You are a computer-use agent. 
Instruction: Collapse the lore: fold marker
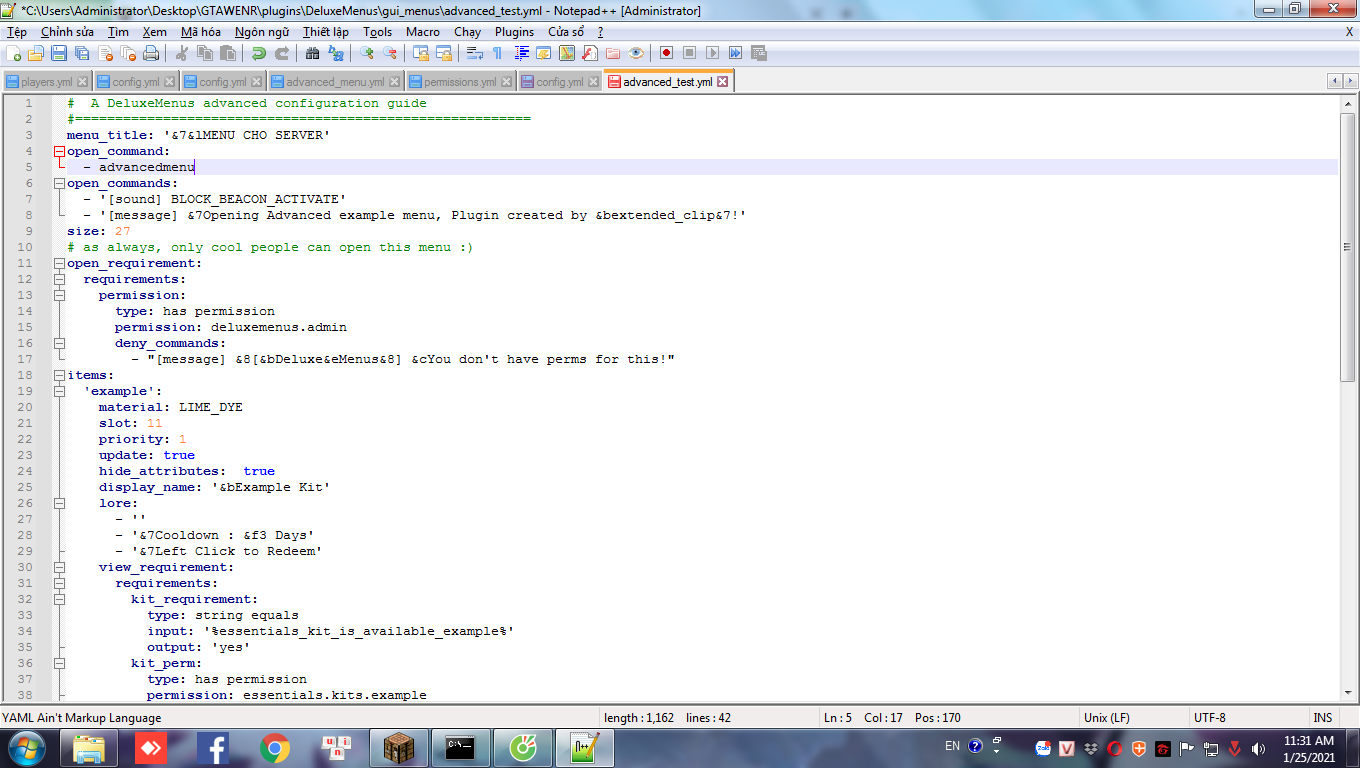pyautogui.click(x=59, y=503)
